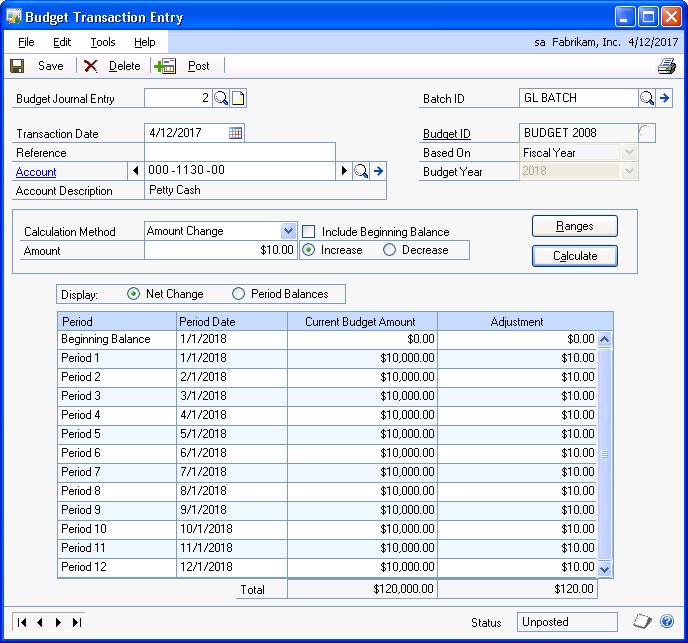Screen dimensions: 688x643
Task: Click the Beginning Balance row label
Action: click(106, 339)
